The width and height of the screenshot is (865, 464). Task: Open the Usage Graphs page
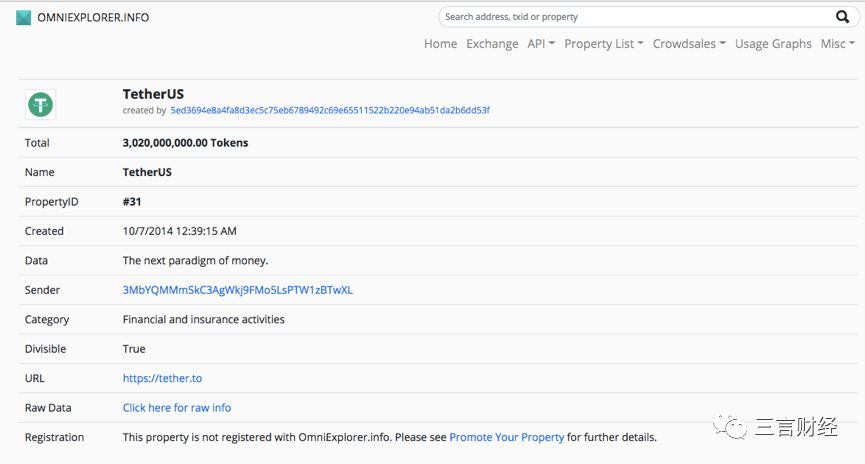(773, 44)
